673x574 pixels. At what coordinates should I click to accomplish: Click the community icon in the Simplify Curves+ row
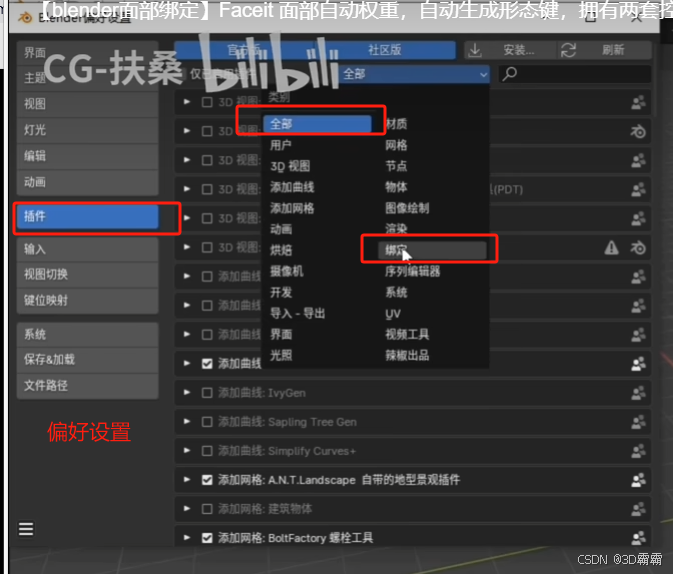[x=638, y=451]
